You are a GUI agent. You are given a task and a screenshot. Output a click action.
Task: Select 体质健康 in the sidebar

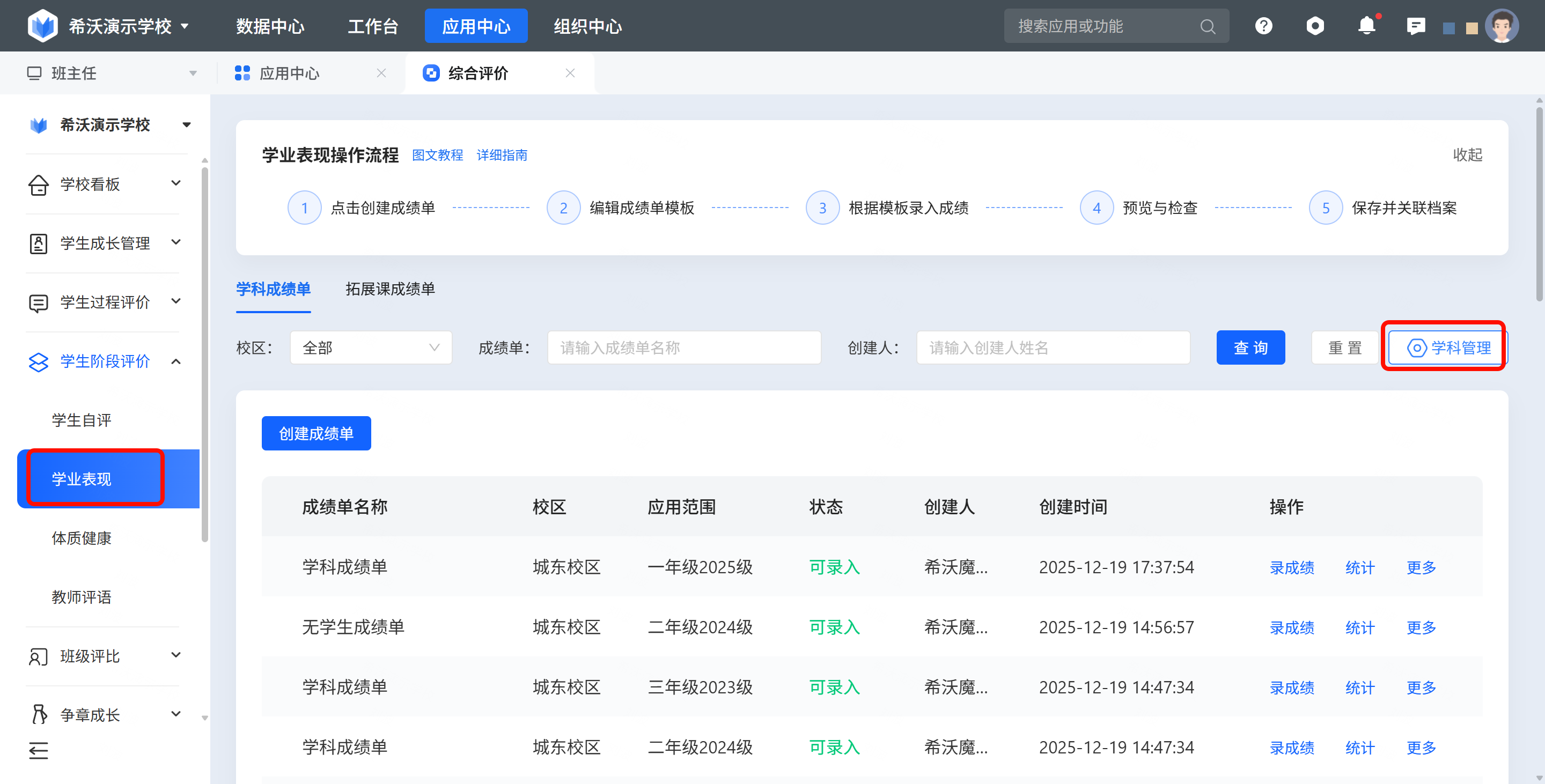pyautogui.click(x=82, y=538)
